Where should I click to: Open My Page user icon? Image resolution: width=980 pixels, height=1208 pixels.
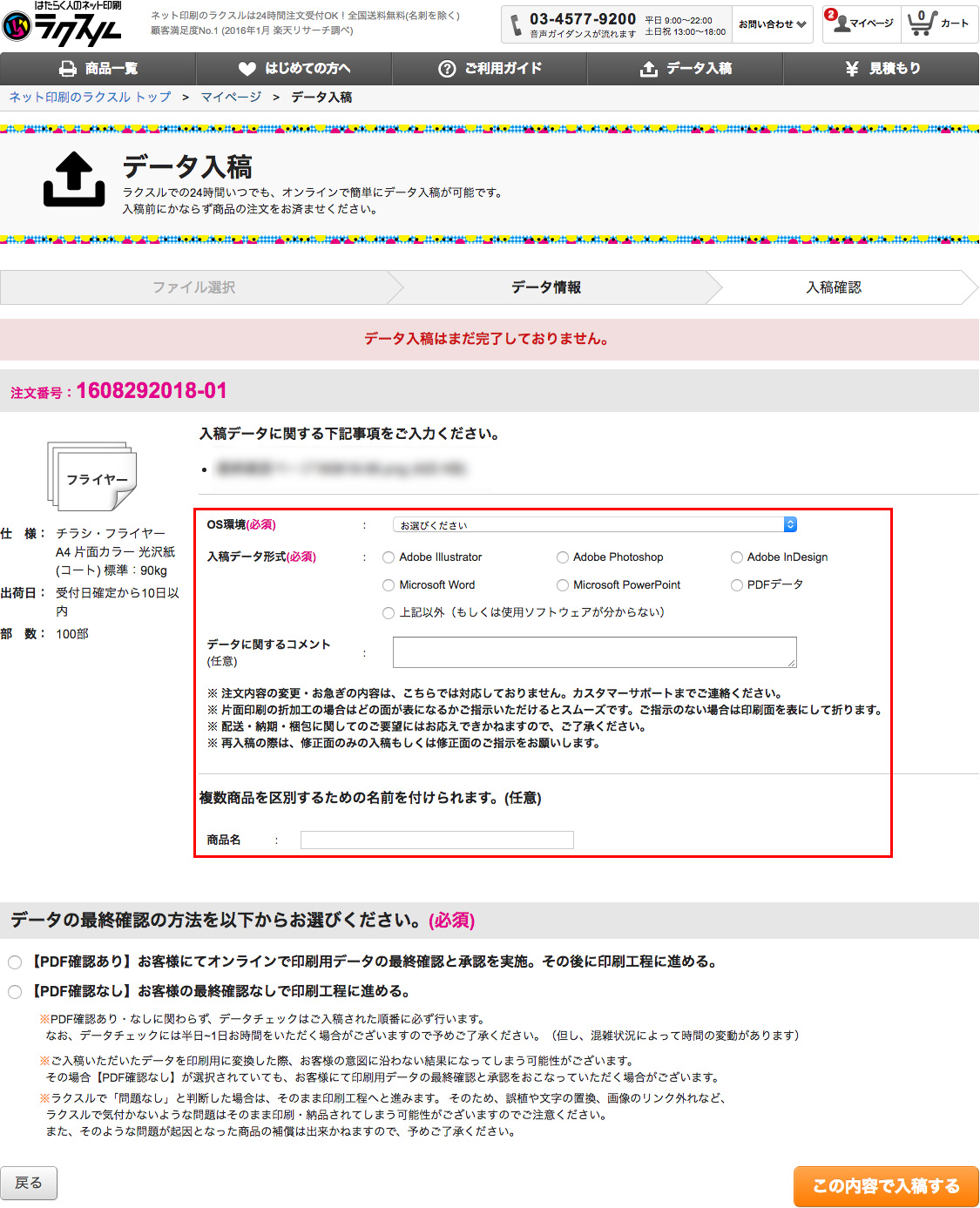[841, 24]
